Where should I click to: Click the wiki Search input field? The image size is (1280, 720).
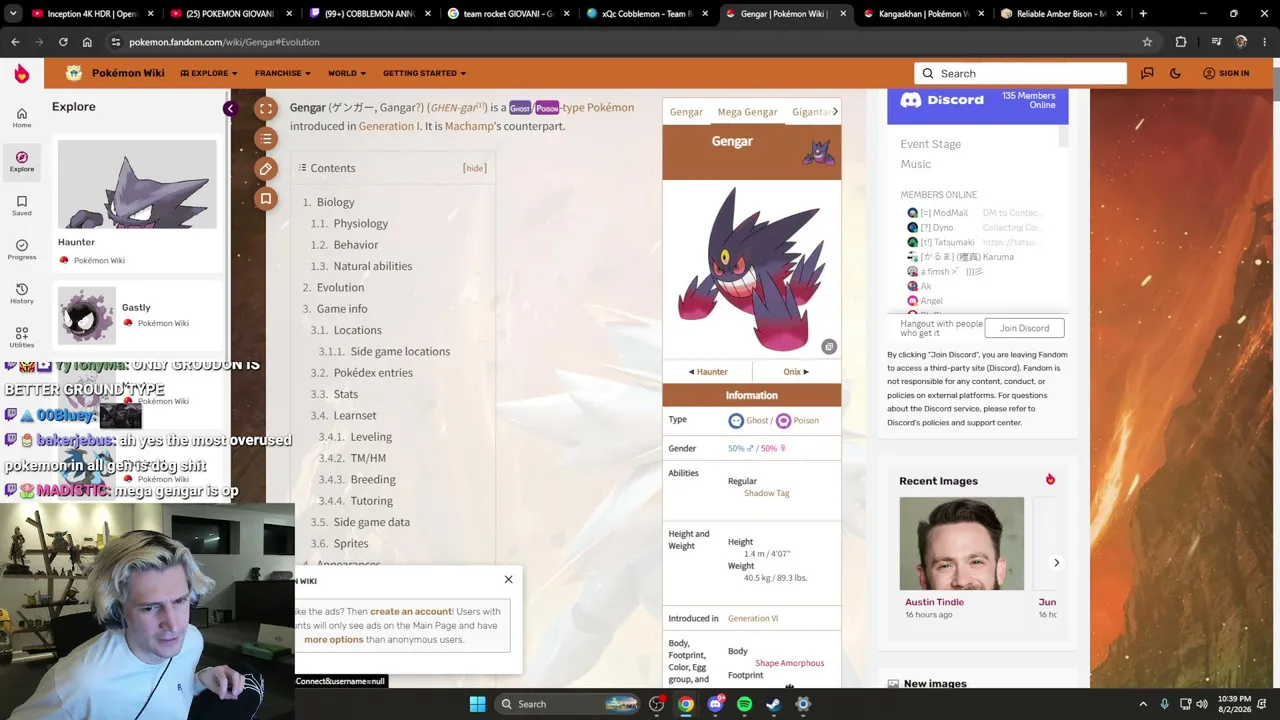[1020, 73]
